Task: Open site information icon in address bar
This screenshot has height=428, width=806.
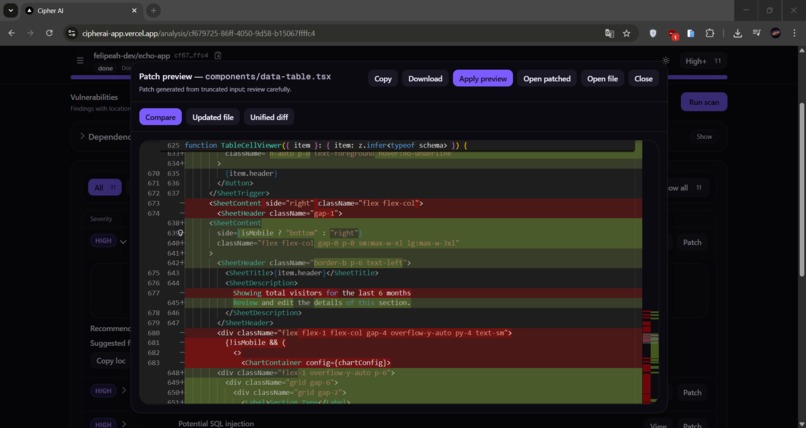Action: point(71,33)
